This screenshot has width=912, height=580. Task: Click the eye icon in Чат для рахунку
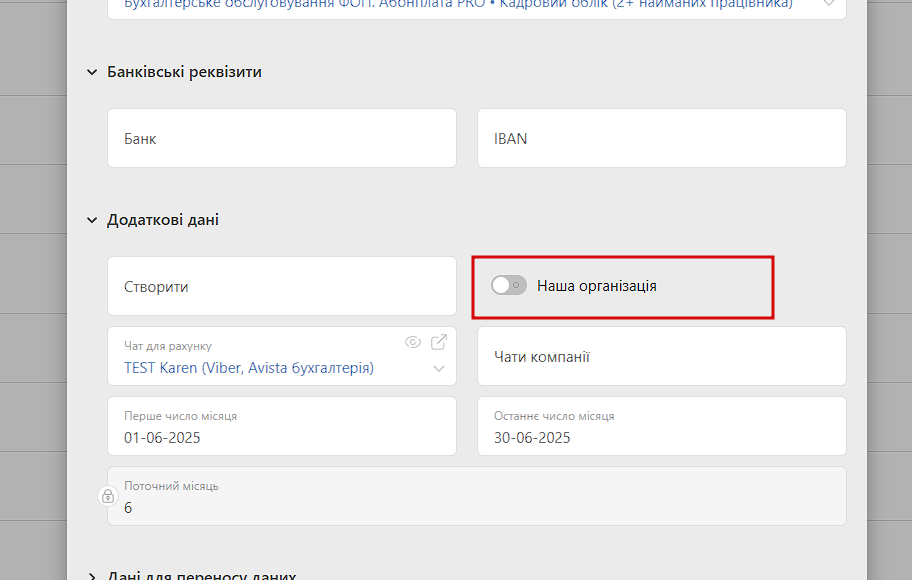click(413, 343)
